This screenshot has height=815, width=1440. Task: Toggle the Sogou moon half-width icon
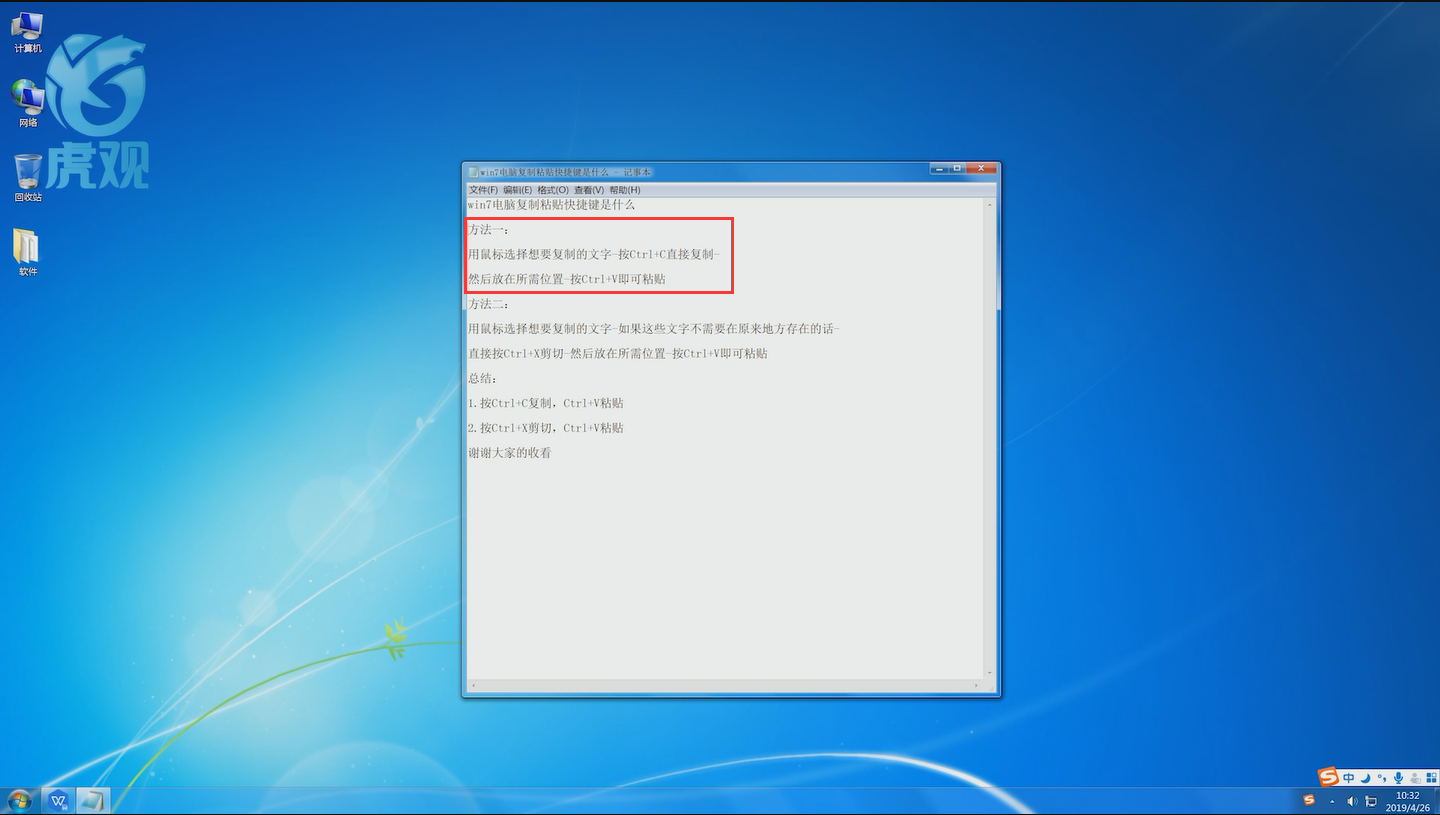tap(1365, 778)
